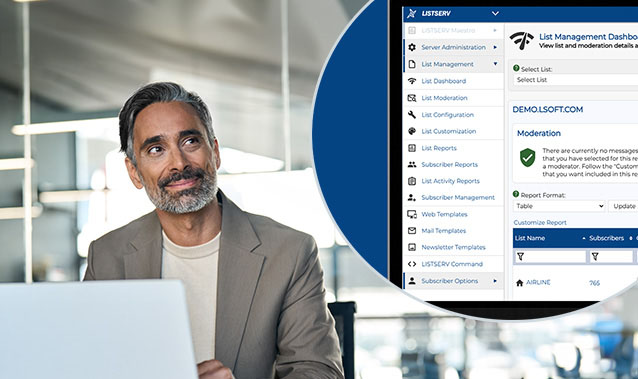Click the DEMO.LSOFT.COM heading
Image resolution: width=638 pixels, height=379 pixels.
(x=547, y=110)
